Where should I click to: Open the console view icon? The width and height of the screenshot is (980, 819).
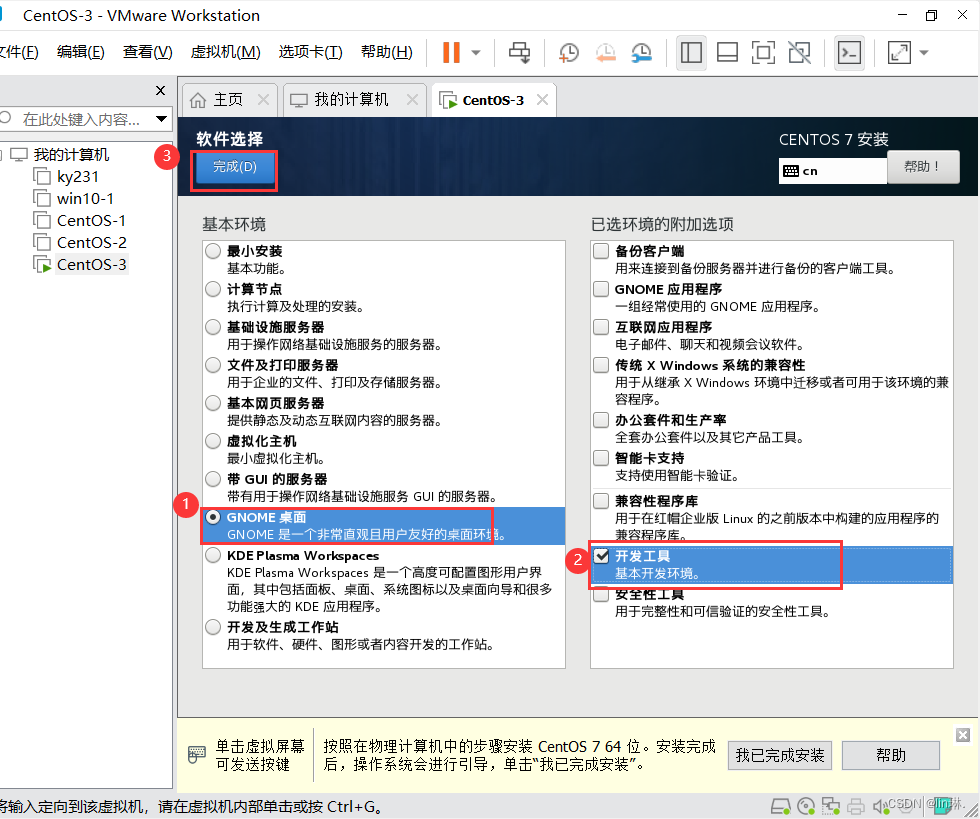tap(849, 53)
